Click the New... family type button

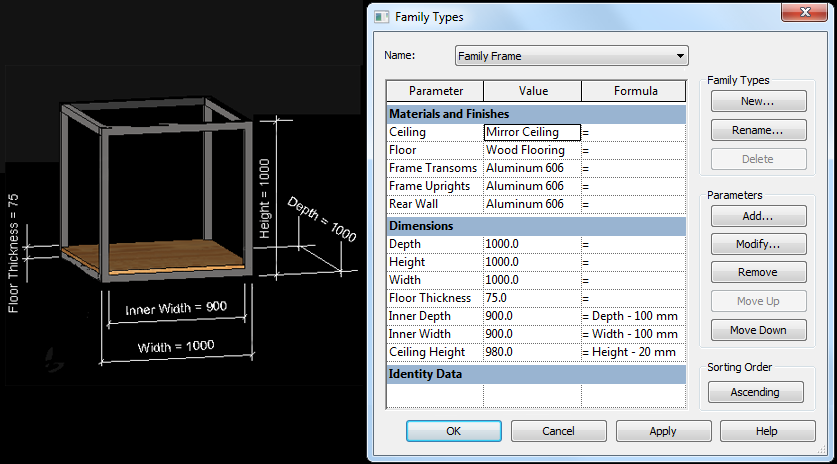[758, 101]
